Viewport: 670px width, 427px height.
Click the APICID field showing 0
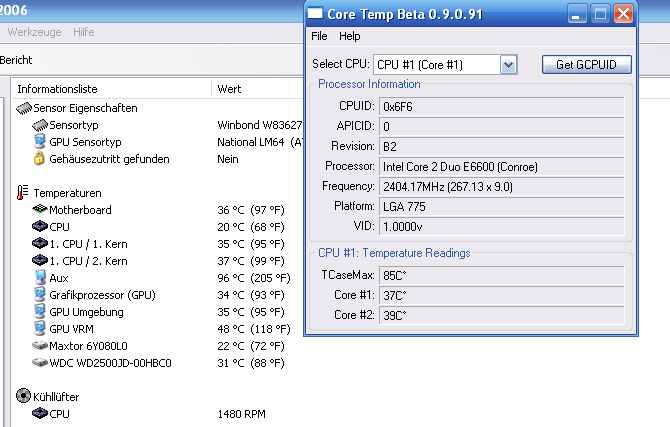point(501,127)
